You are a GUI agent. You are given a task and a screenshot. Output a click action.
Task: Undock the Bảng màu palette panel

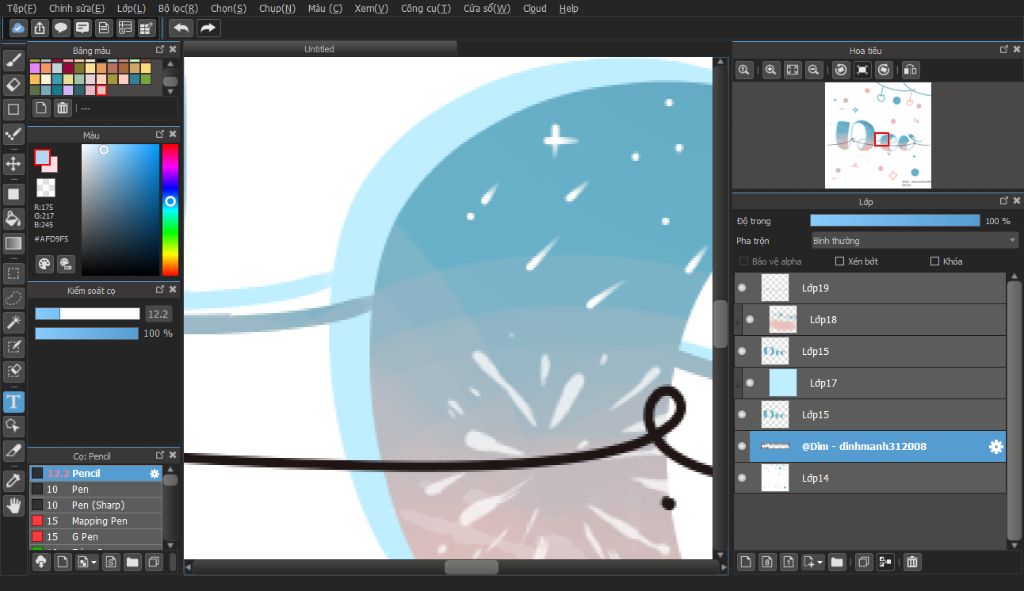click(160, 50)
